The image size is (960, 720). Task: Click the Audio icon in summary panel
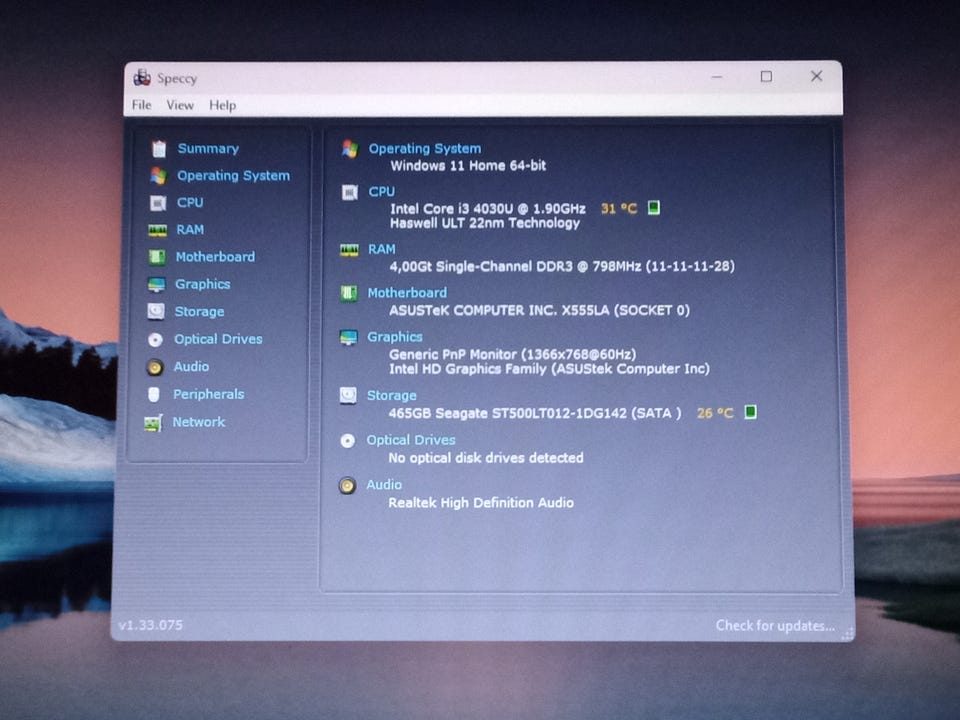click(x=347, y=486)
